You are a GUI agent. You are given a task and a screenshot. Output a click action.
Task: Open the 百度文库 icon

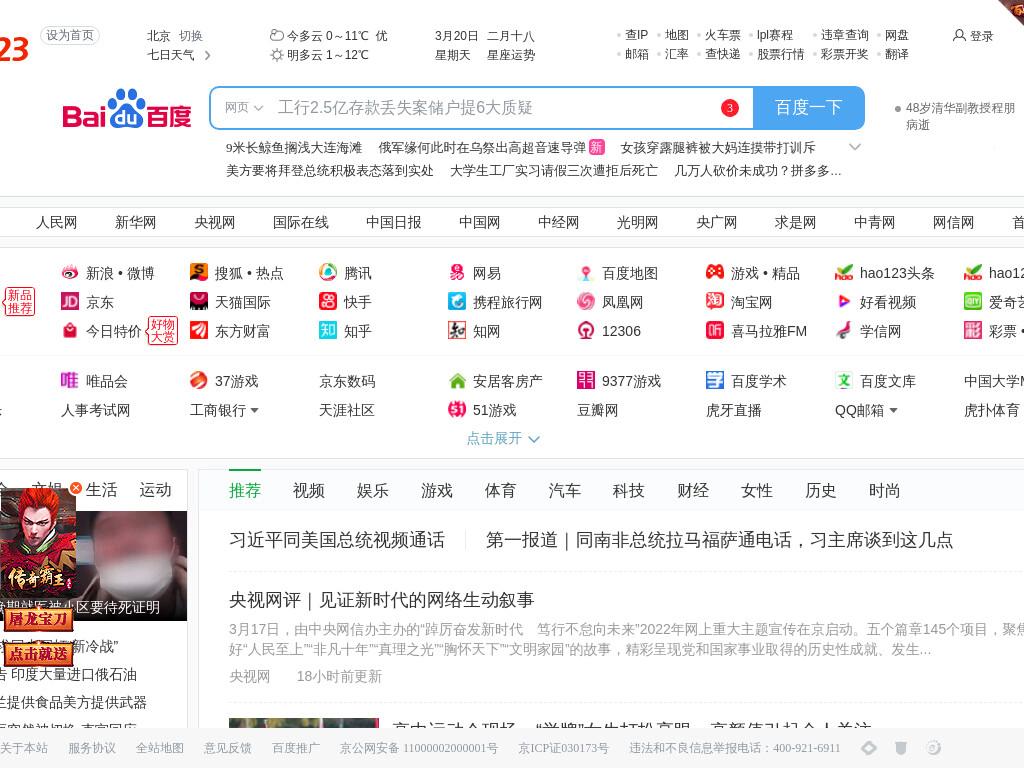coord(844,380)
